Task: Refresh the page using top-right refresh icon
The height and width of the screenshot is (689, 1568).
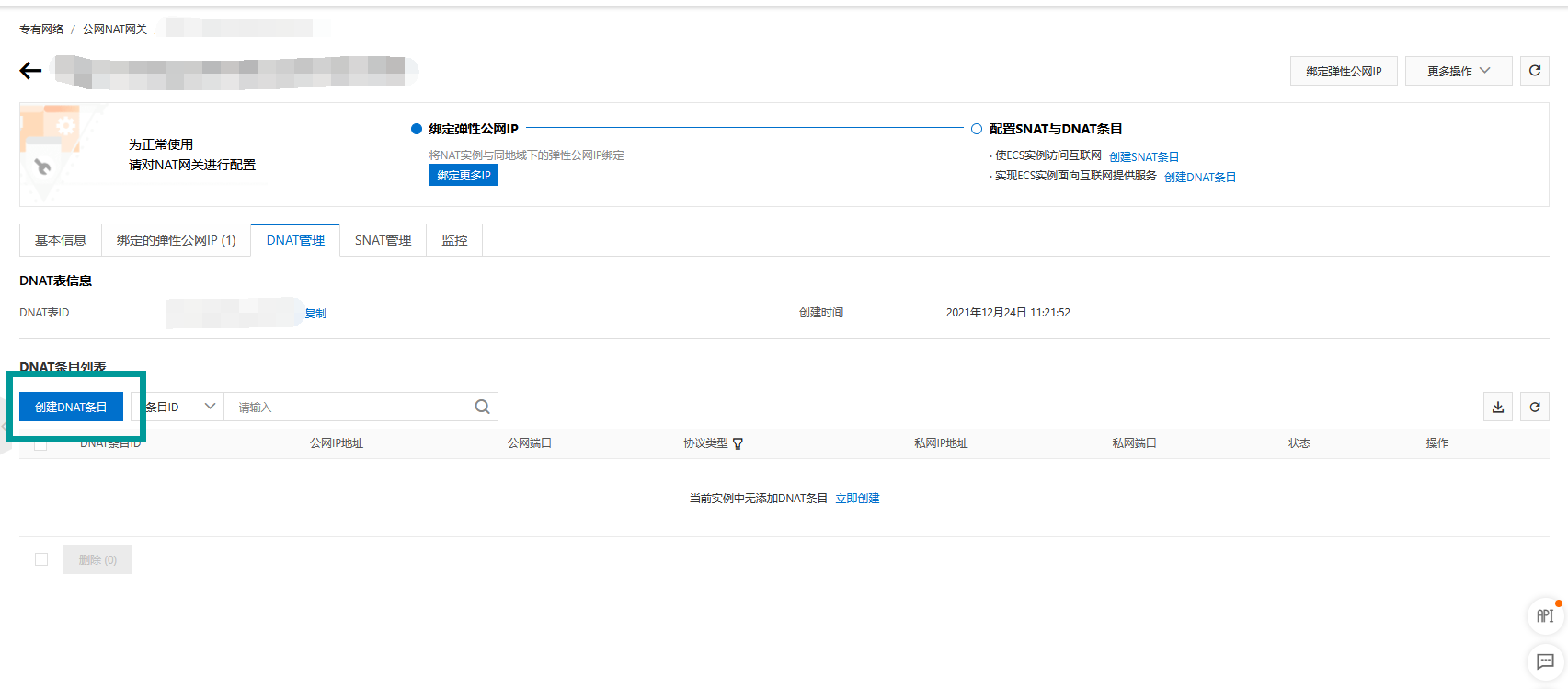Action: coord(1534,71)
